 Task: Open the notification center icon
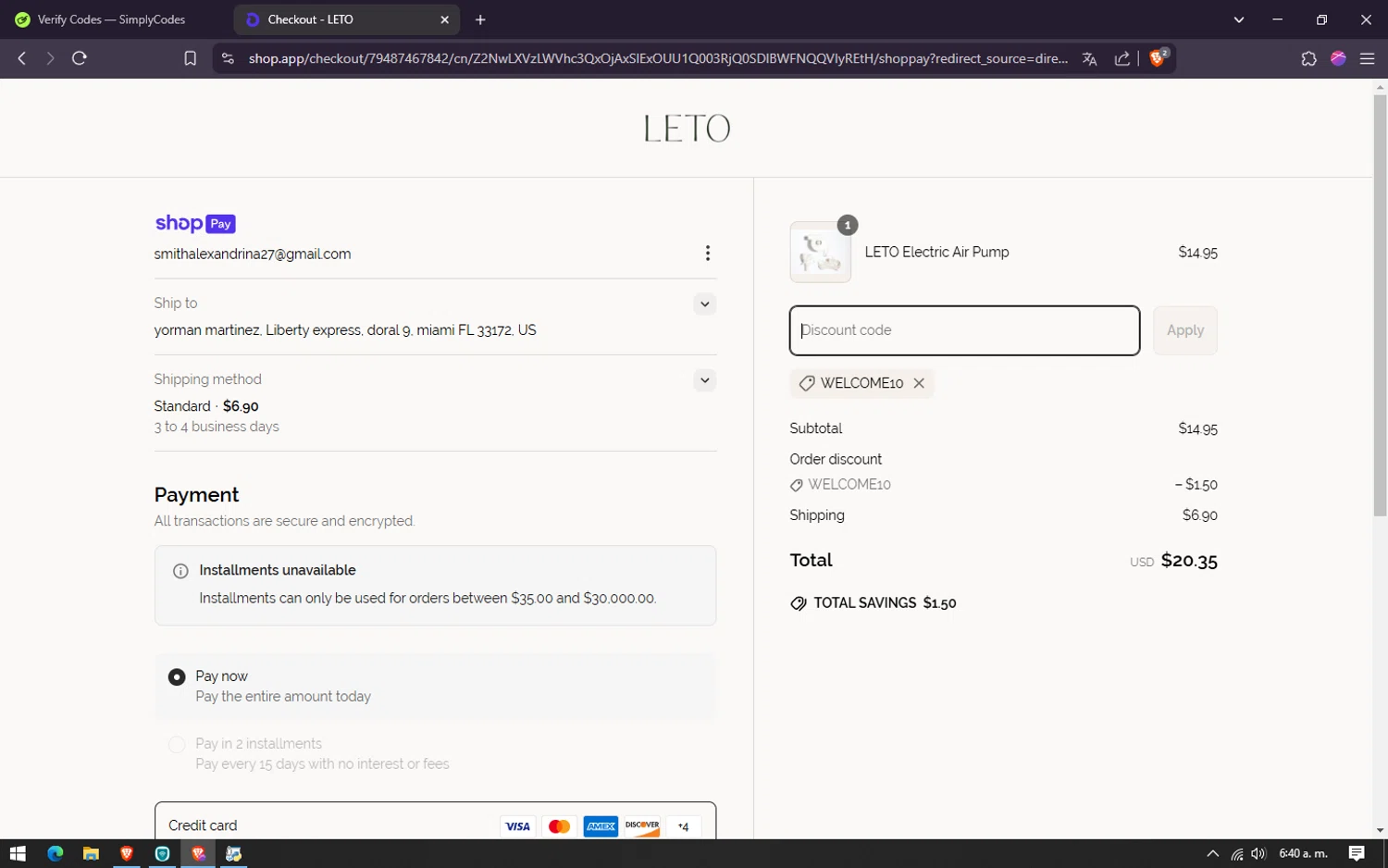click(1357, 853)
